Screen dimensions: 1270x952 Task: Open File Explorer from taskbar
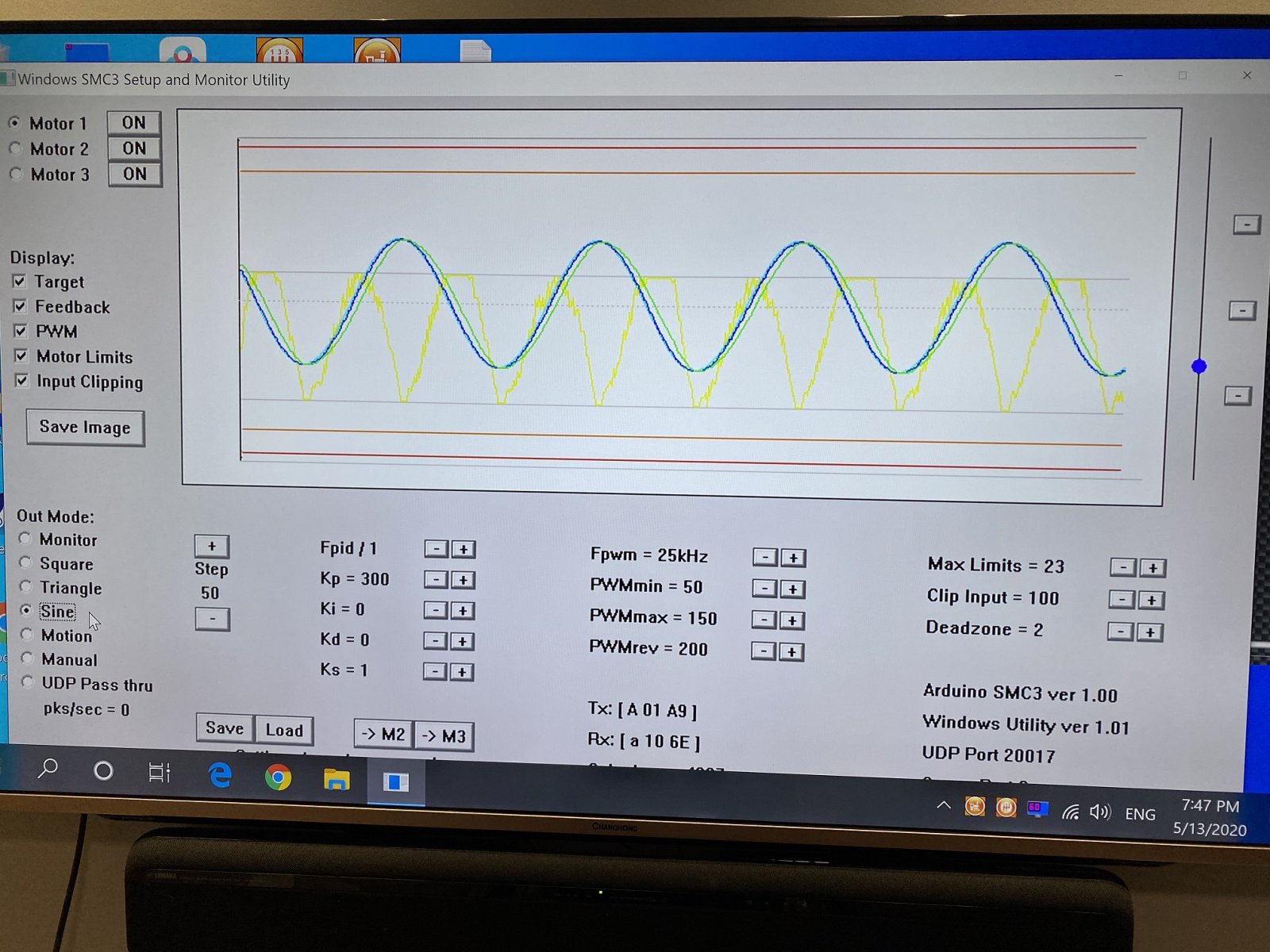click(x=337, y=780)
